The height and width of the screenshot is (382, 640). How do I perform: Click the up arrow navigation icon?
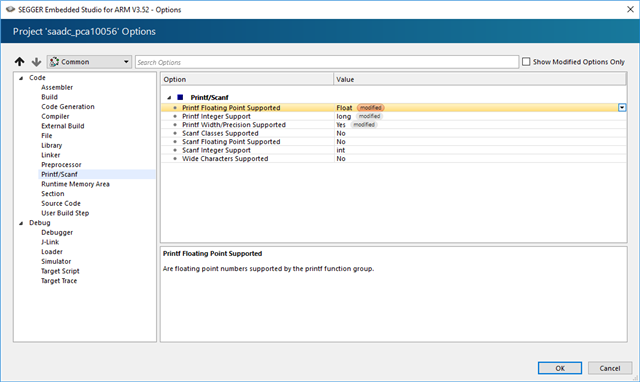tap(20, 62)
